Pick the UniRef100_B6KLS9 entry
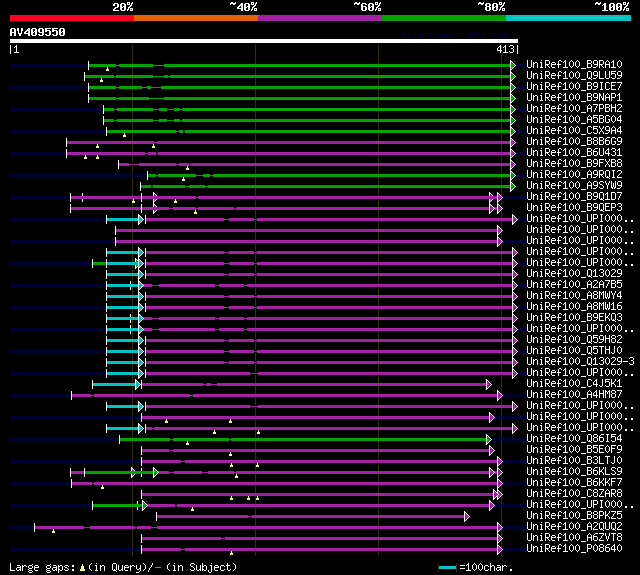This screenshot has width=640, height=575. coord(574,472)
